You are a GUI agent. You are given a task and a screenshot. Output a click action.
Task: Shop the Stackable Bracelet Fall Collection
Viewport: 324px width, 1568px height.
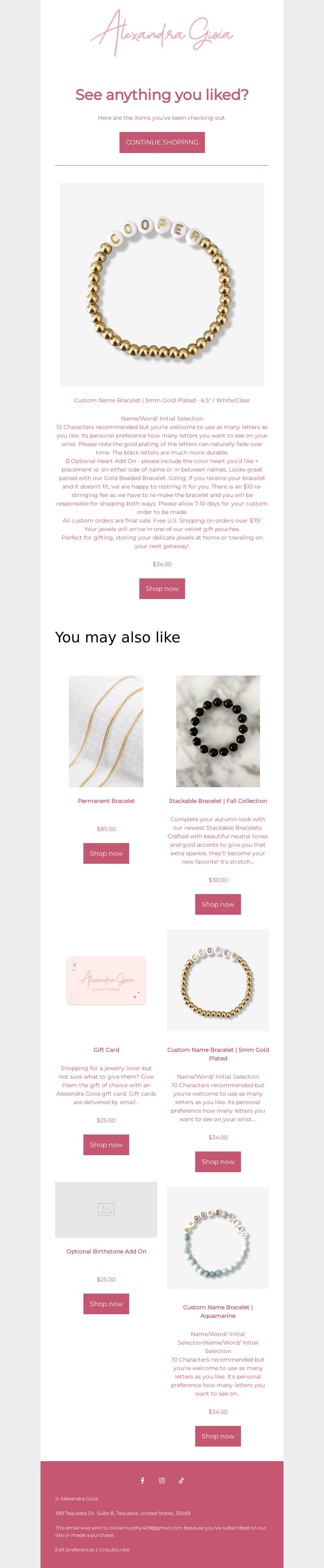[218, 905]
